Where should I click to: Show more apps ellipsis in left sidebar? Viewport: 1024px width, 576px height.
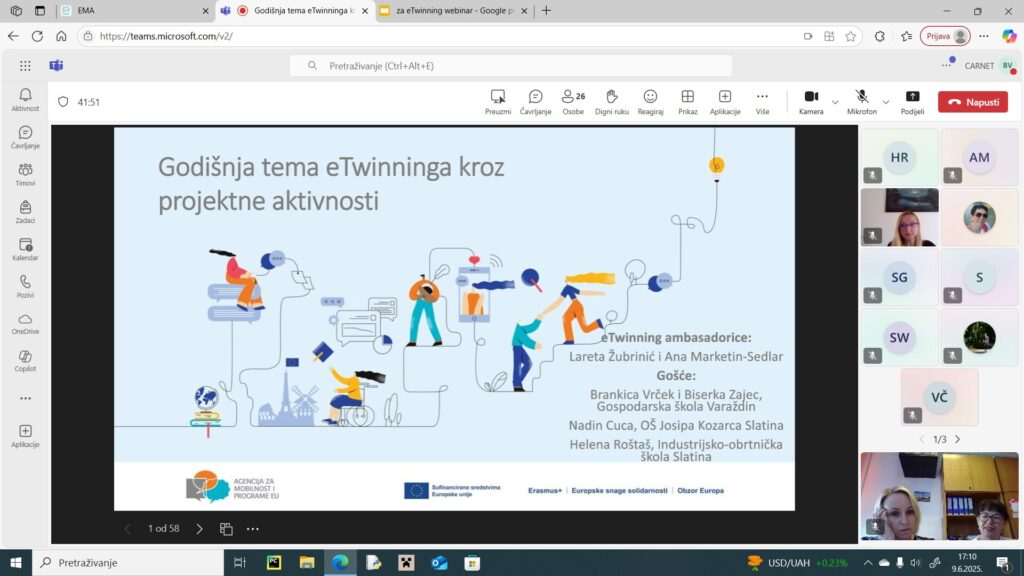(25, 398)
